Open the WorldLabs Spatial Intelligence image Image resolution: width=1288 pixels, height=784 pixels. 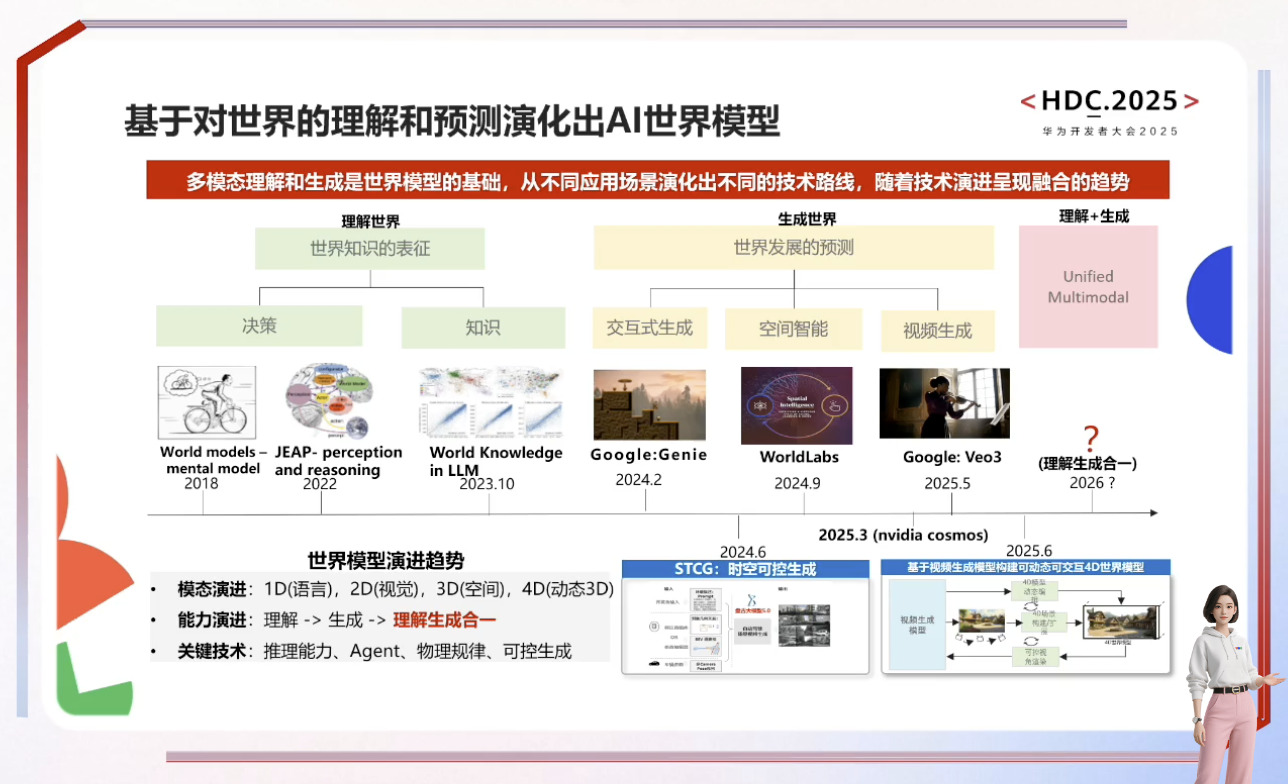pyautogui.click(x=796, y=405)
